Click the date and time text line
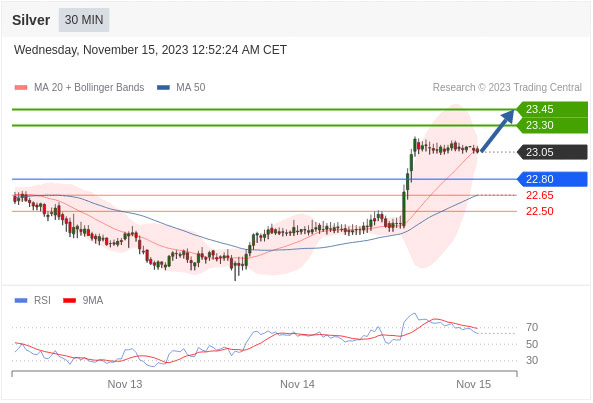 point(150,50)
